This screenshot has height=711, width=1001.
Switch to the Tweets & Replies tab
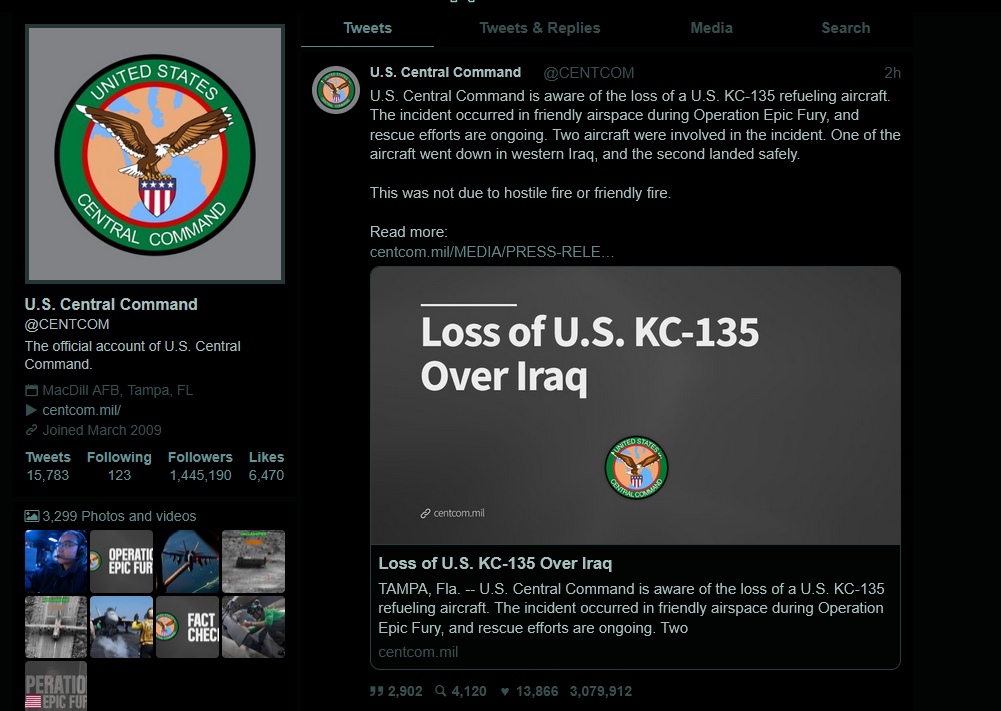pyautogui.click(x=539, y=28)
